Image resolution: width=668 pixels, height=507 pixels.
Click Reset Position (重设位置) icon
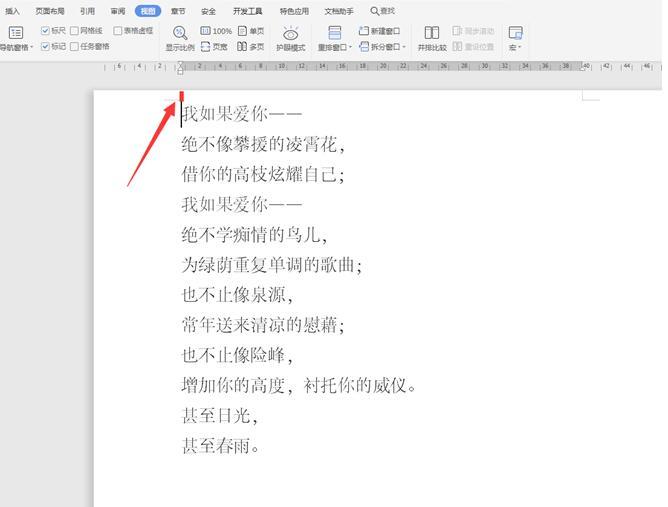tap(457, 46)
